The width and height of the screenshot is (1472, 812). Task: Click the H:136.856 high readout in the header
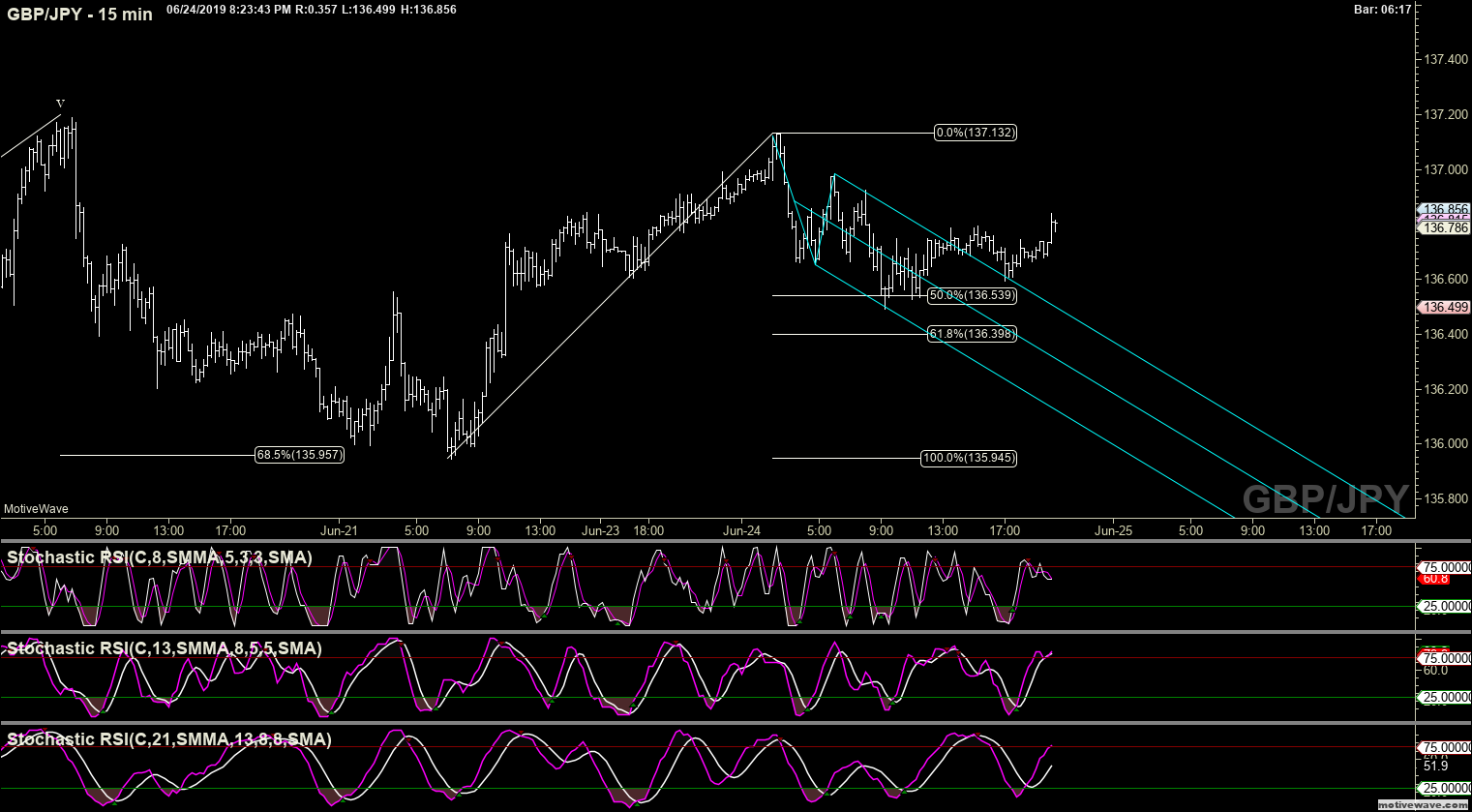coord(429,10)
